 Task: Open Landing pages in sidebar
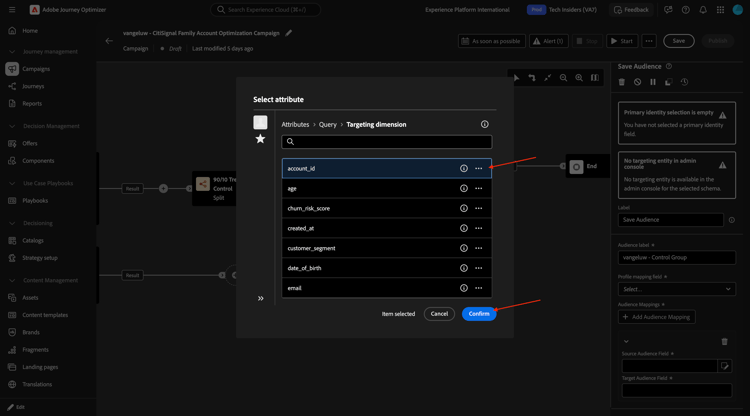40,367
